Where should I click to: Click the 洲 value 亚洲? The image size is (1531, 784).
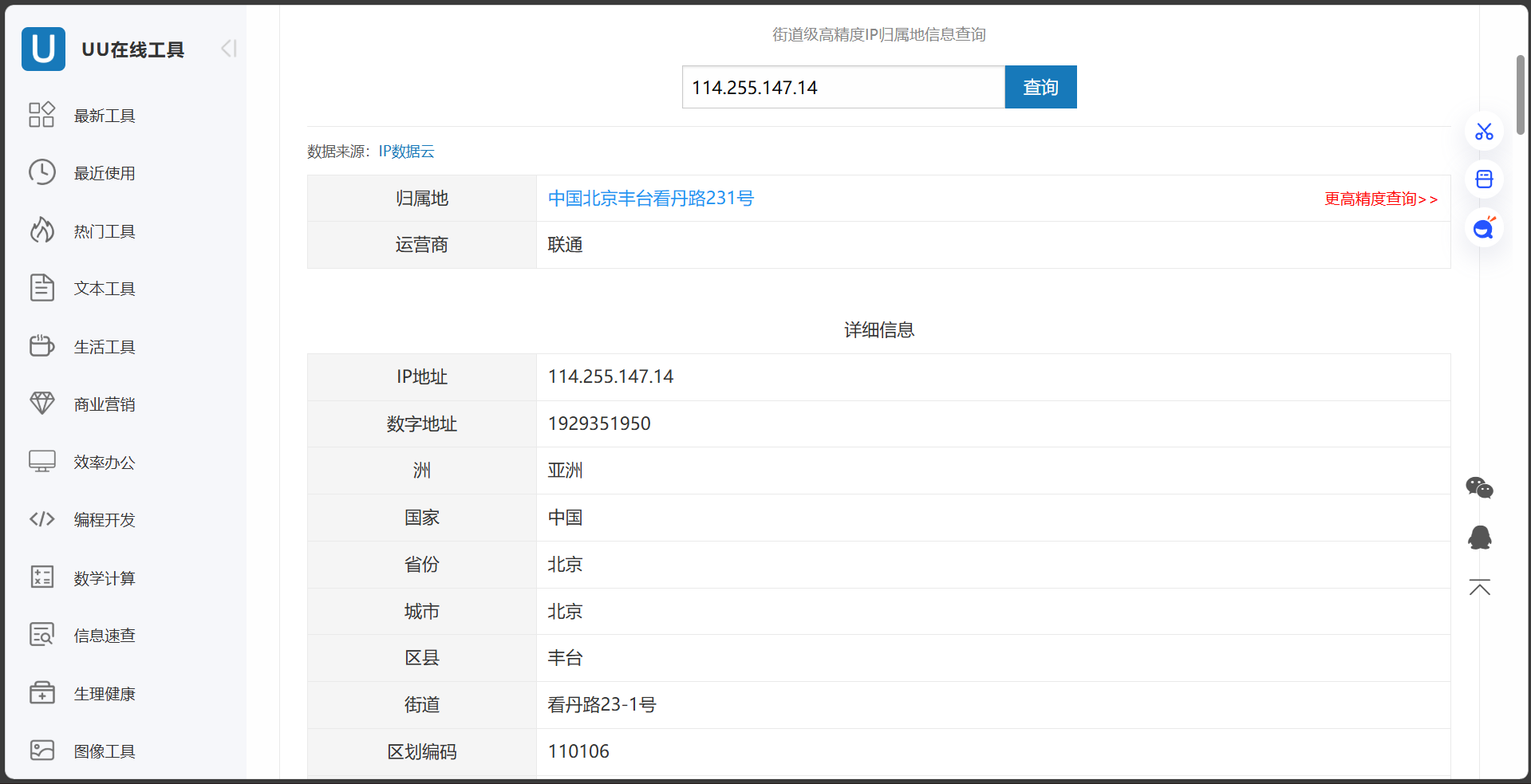(565, 471)
